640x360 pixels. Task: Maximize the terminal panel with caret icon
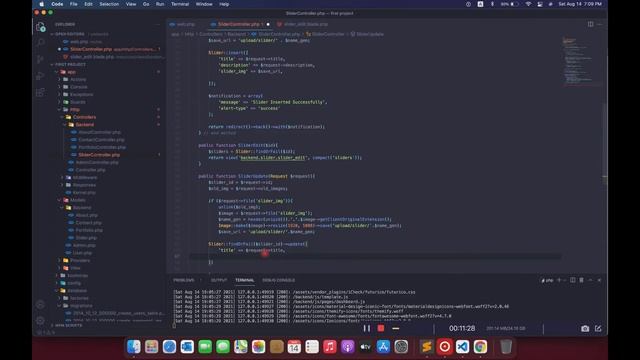pos(590,280)
